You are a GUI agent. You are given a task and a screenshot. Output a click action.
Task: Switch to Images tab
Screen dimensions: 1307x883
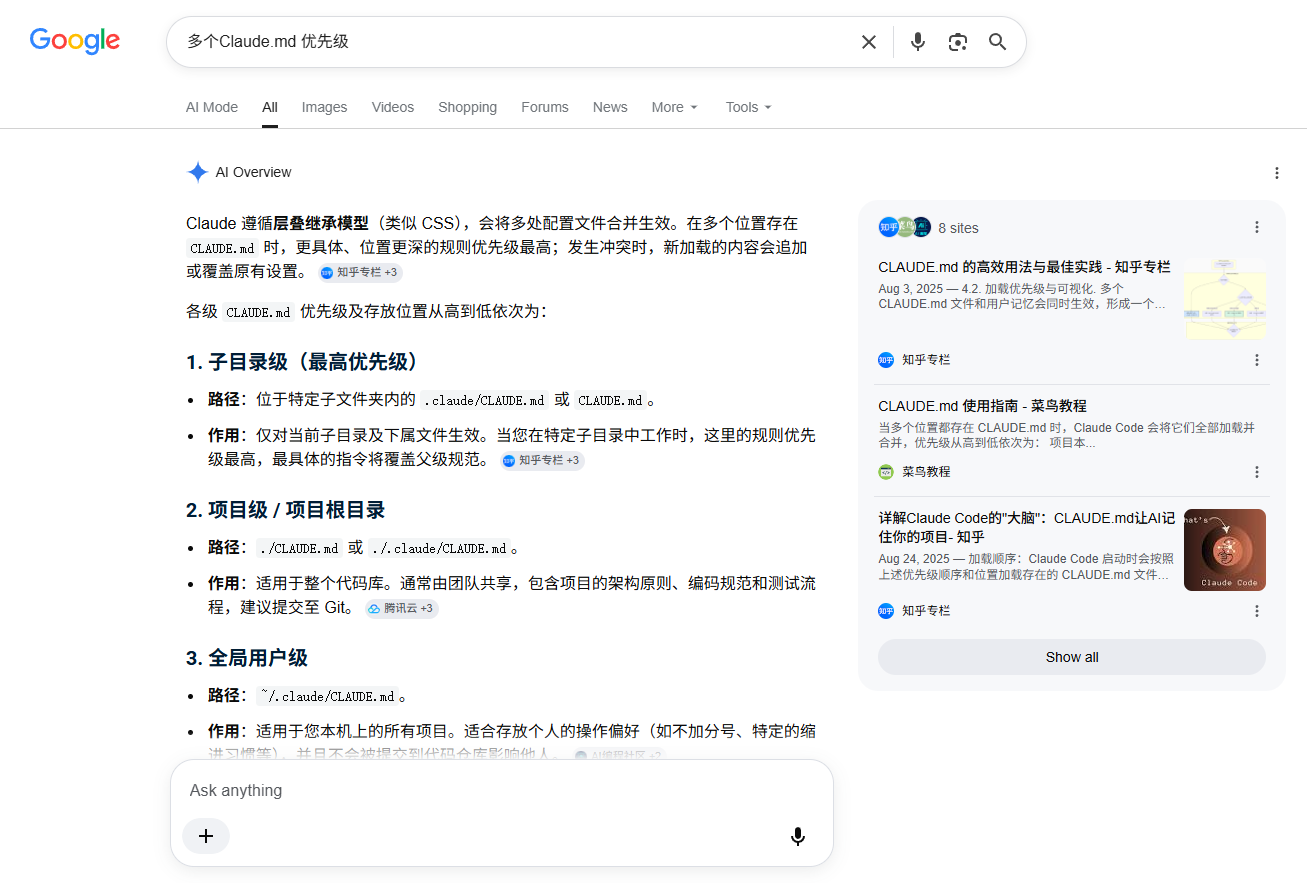pyautogui.click(x=325, y=107)
